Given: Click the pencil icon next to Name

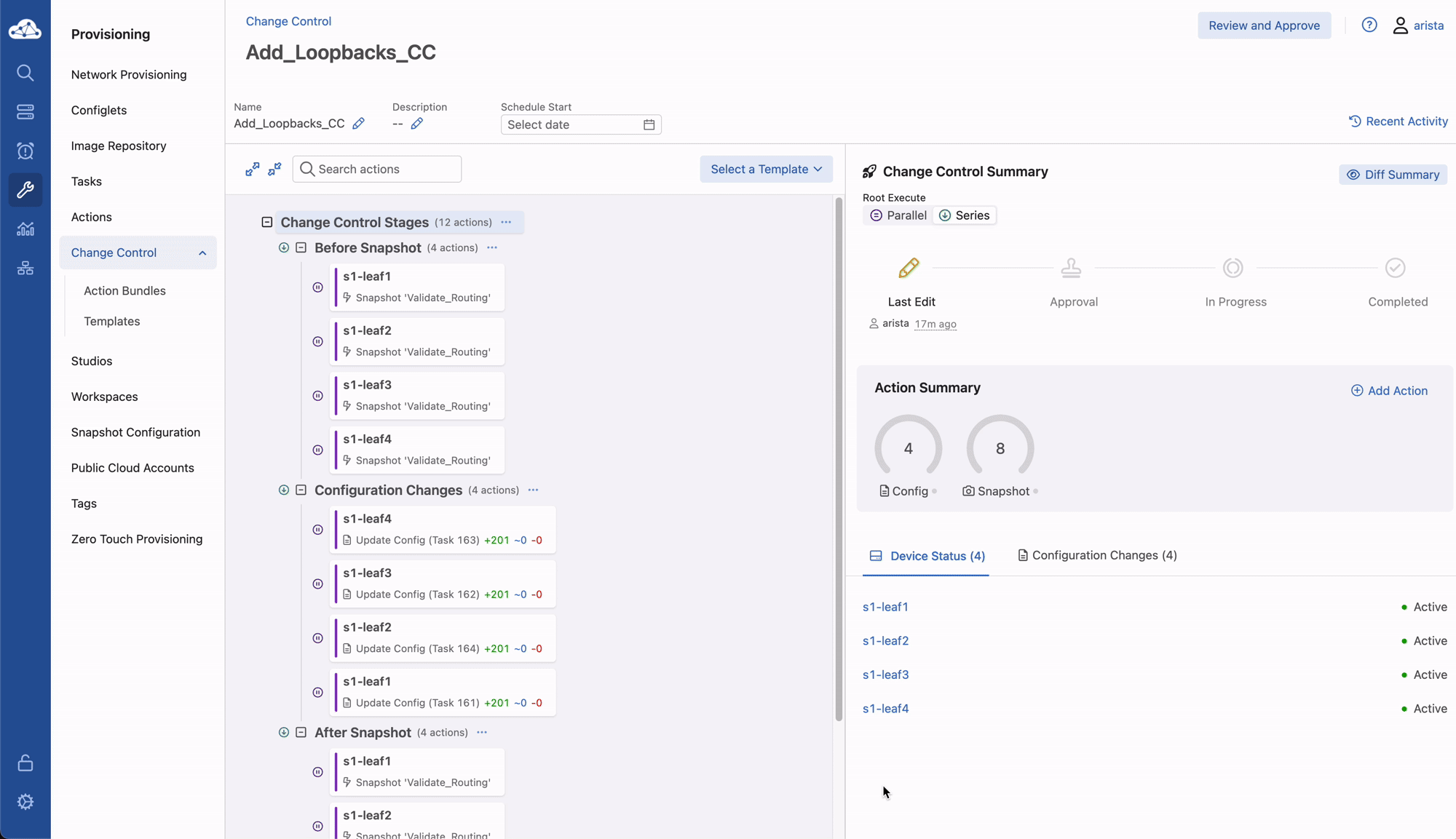Looking at the screenshot, I should click(358, 124).
